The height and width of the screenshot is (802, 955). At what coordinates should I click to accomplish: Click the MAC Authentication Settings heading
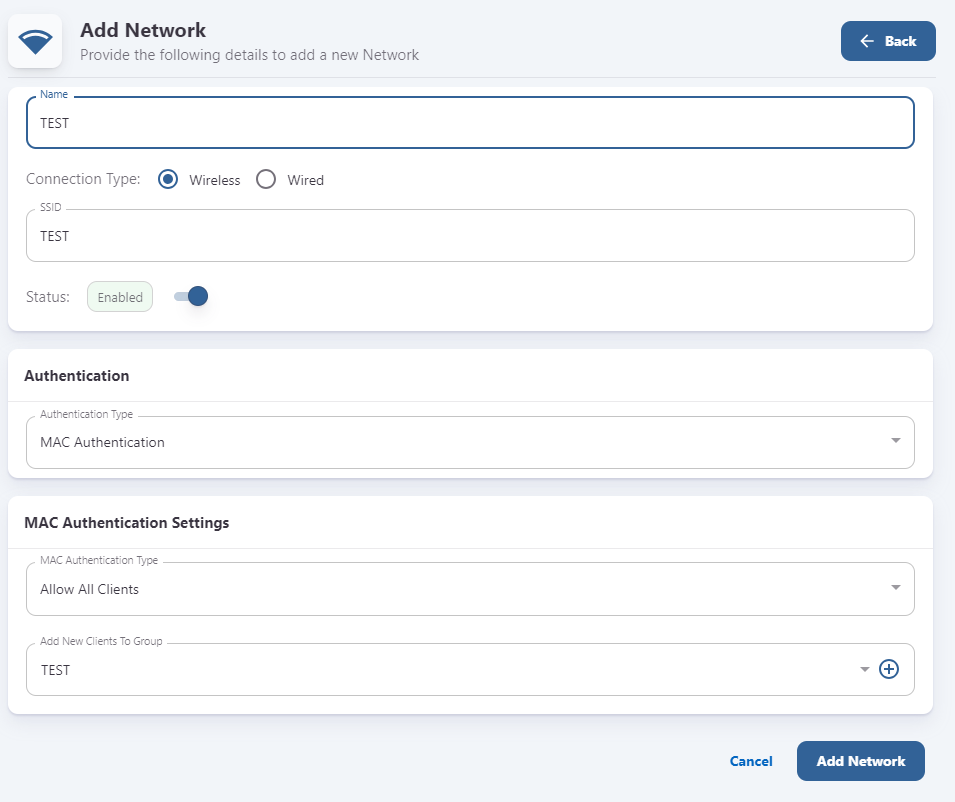point(127,522)
